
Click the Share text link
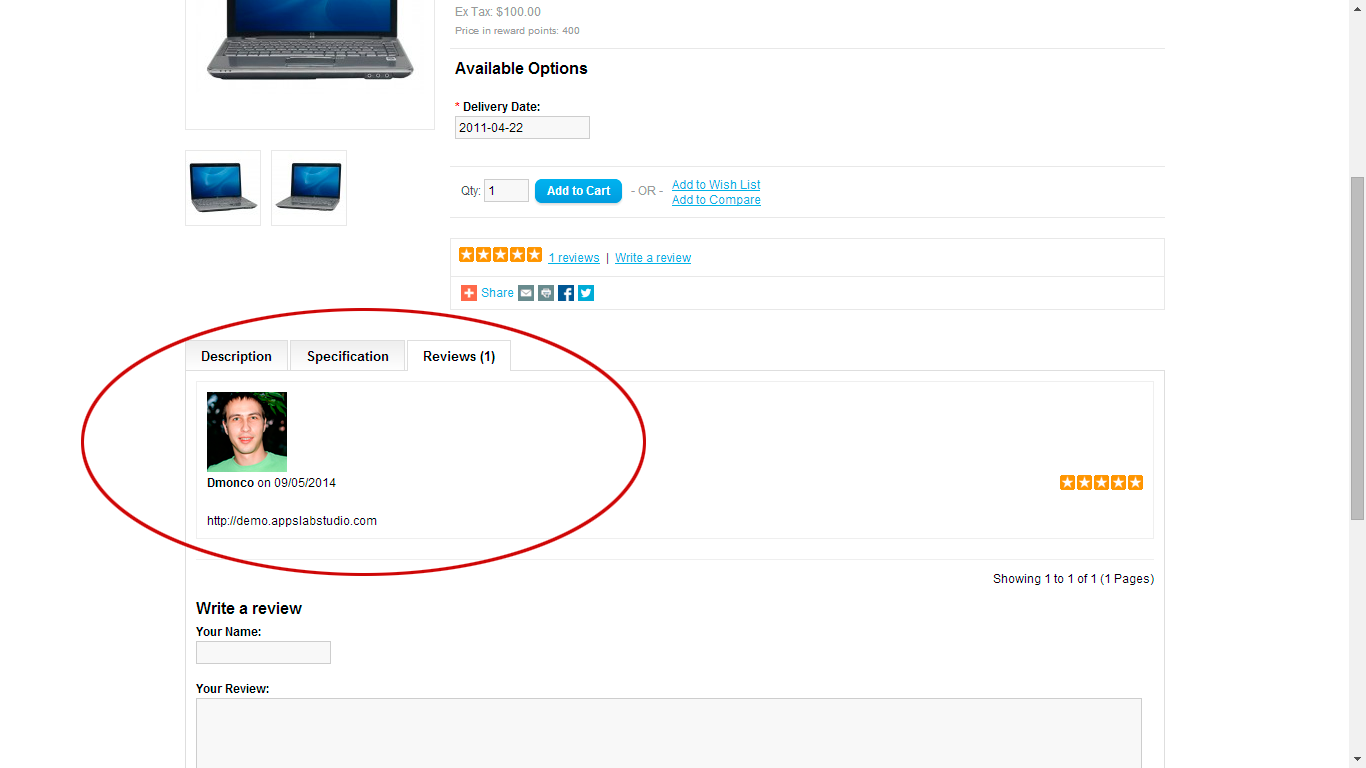(x=497, y=293)
